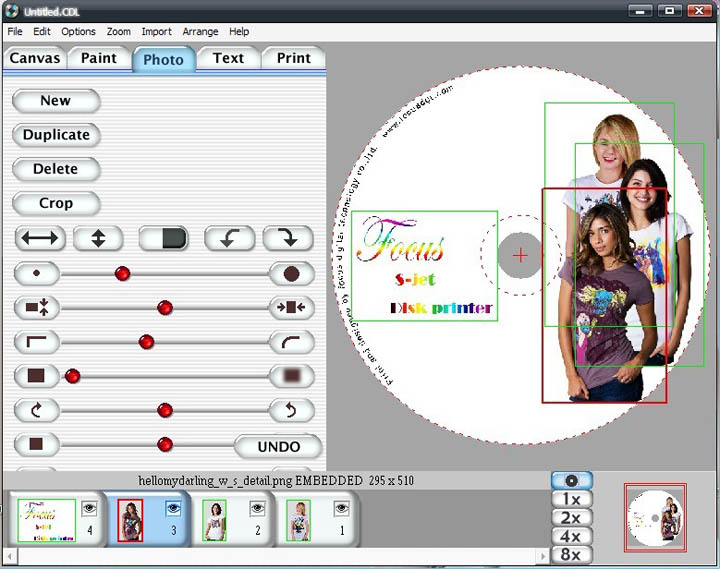Switch to the Canvas tab
720x569 pixels.
35,58
